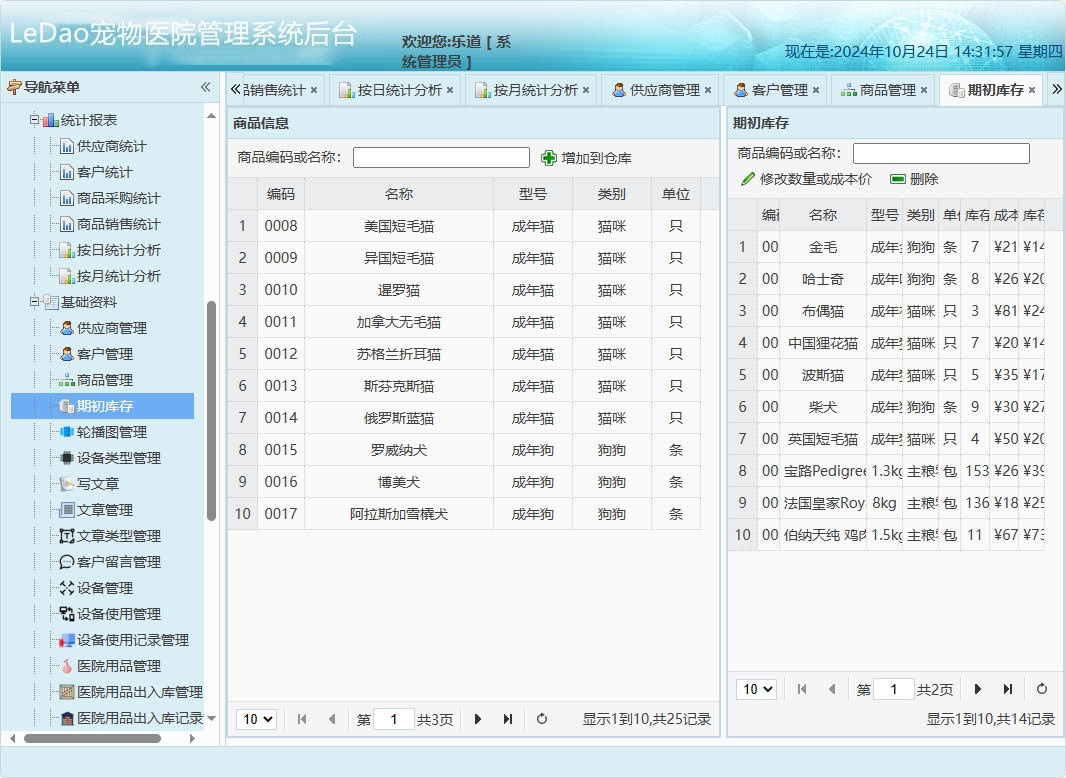1066x778 pixels.
Task: Click the 商品编码或名称 search field
Action: point(440,157)
